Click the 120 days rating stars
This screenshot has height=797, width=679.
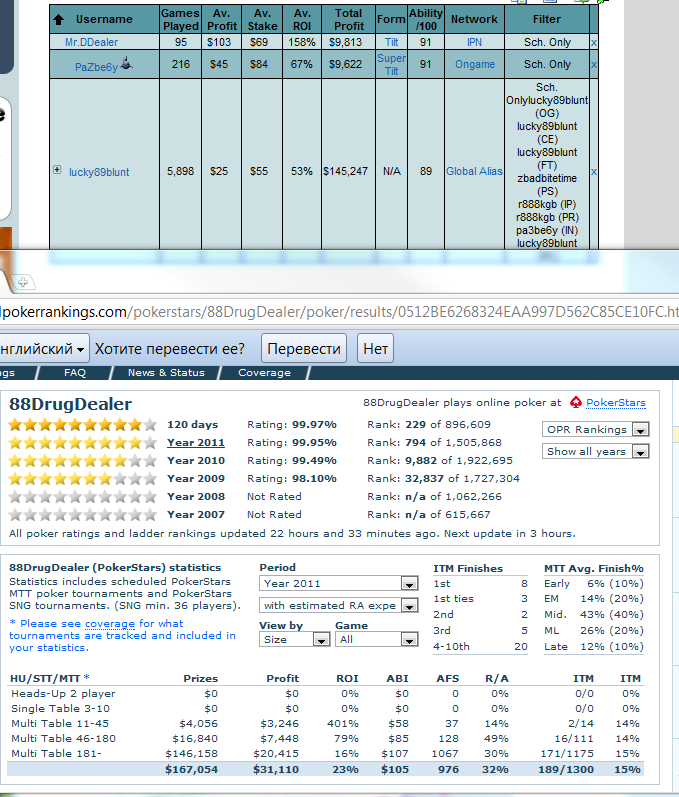tap(82, 424)
